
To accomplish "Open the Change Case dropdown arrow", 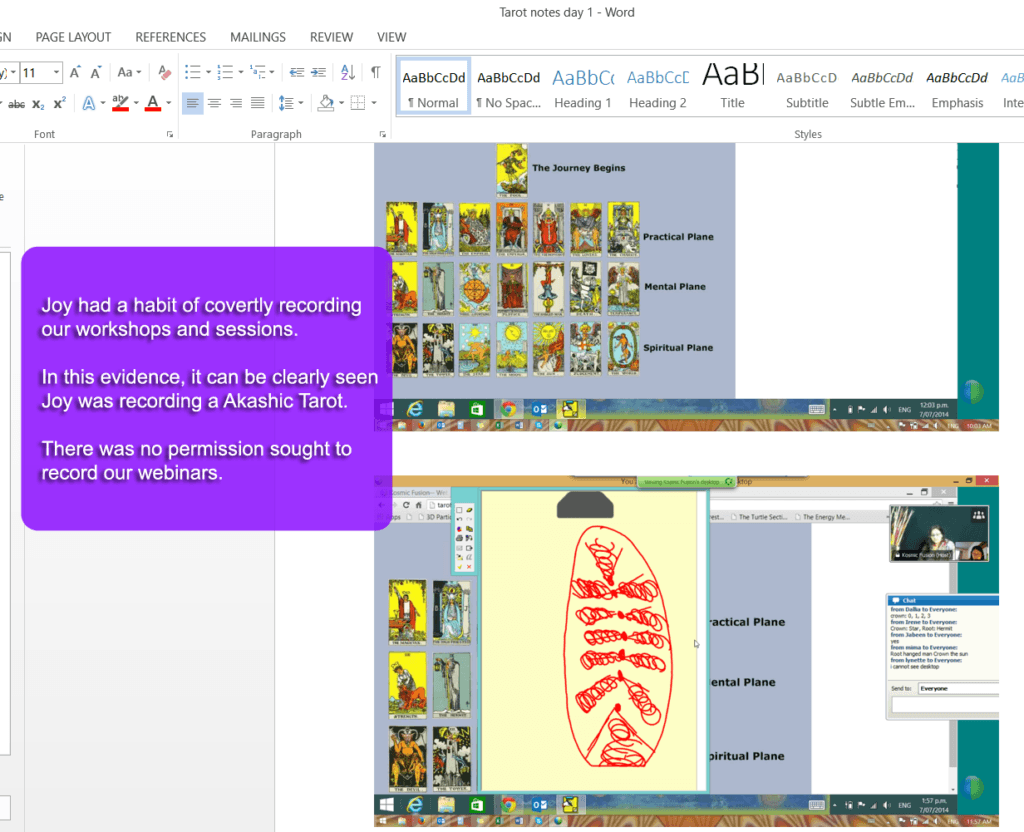I will pos(139,72).
